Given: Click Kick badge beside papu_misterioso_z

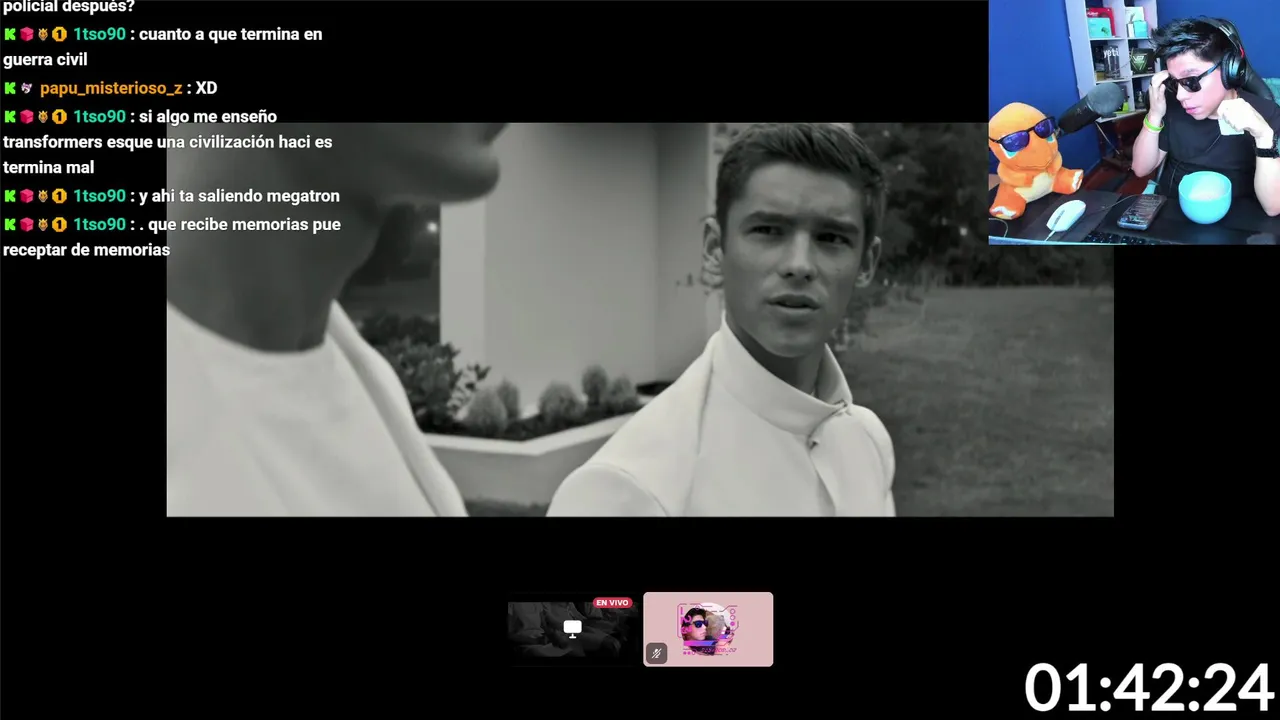Looking at the screenshot, I should pyautogui.click(x=10, y=88).
